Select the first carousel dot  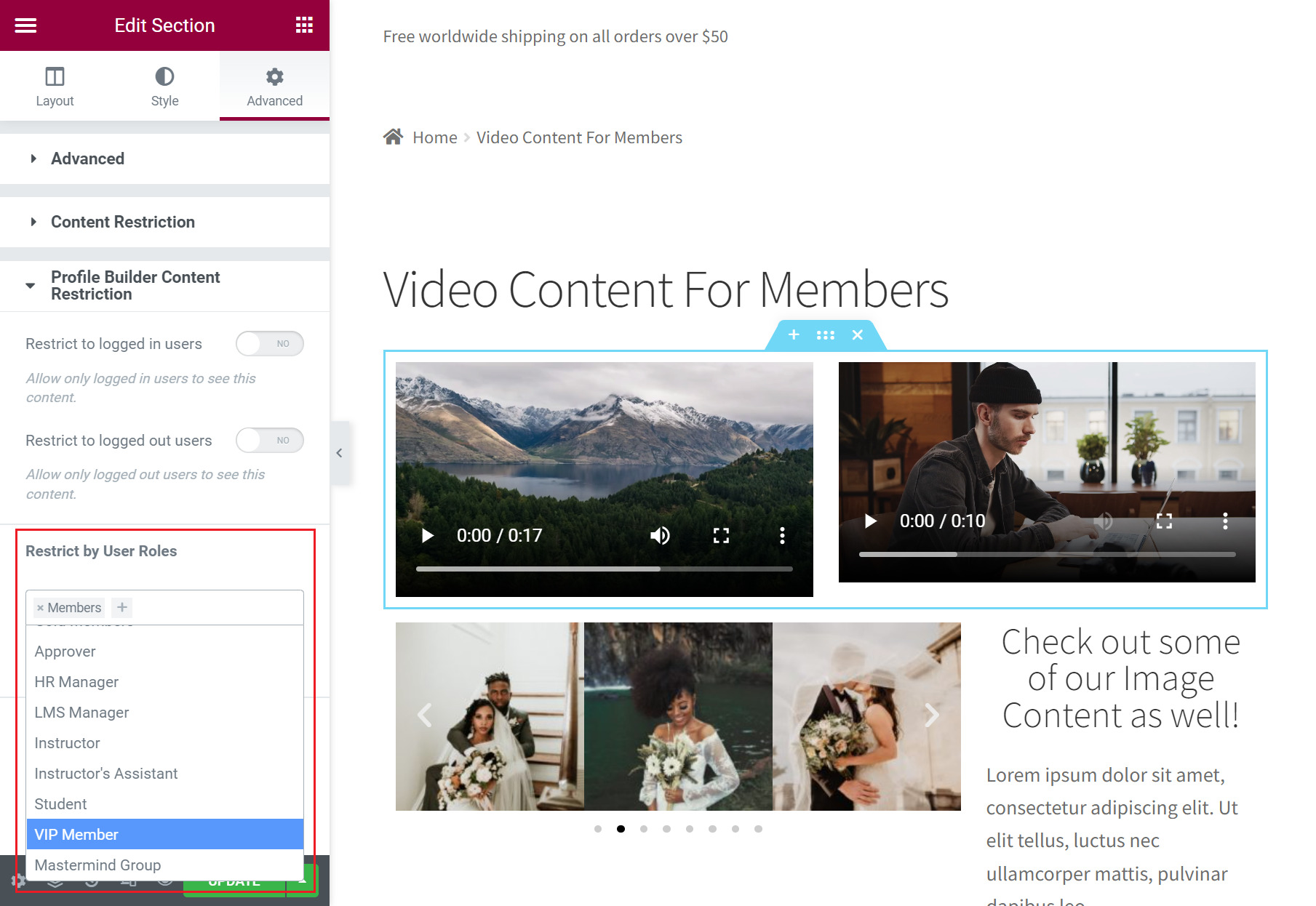(598, 829)
